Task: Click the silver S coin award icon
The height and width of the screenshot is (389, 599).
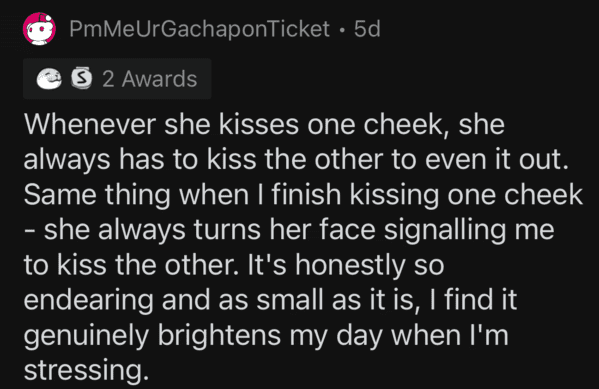Action: pyautogui.click(x=82, y=78)
